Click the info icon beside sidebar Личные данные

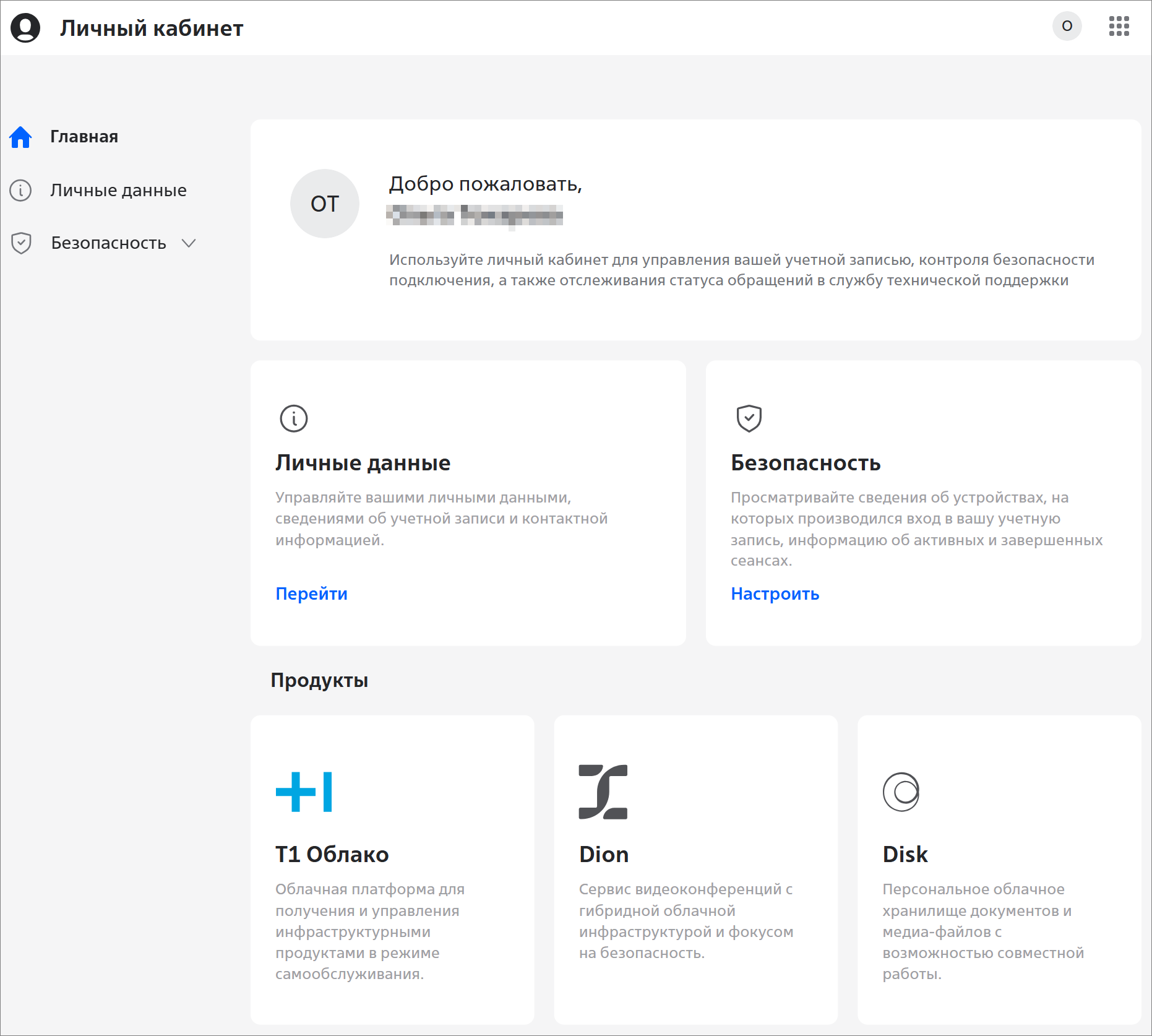(20, 190)
